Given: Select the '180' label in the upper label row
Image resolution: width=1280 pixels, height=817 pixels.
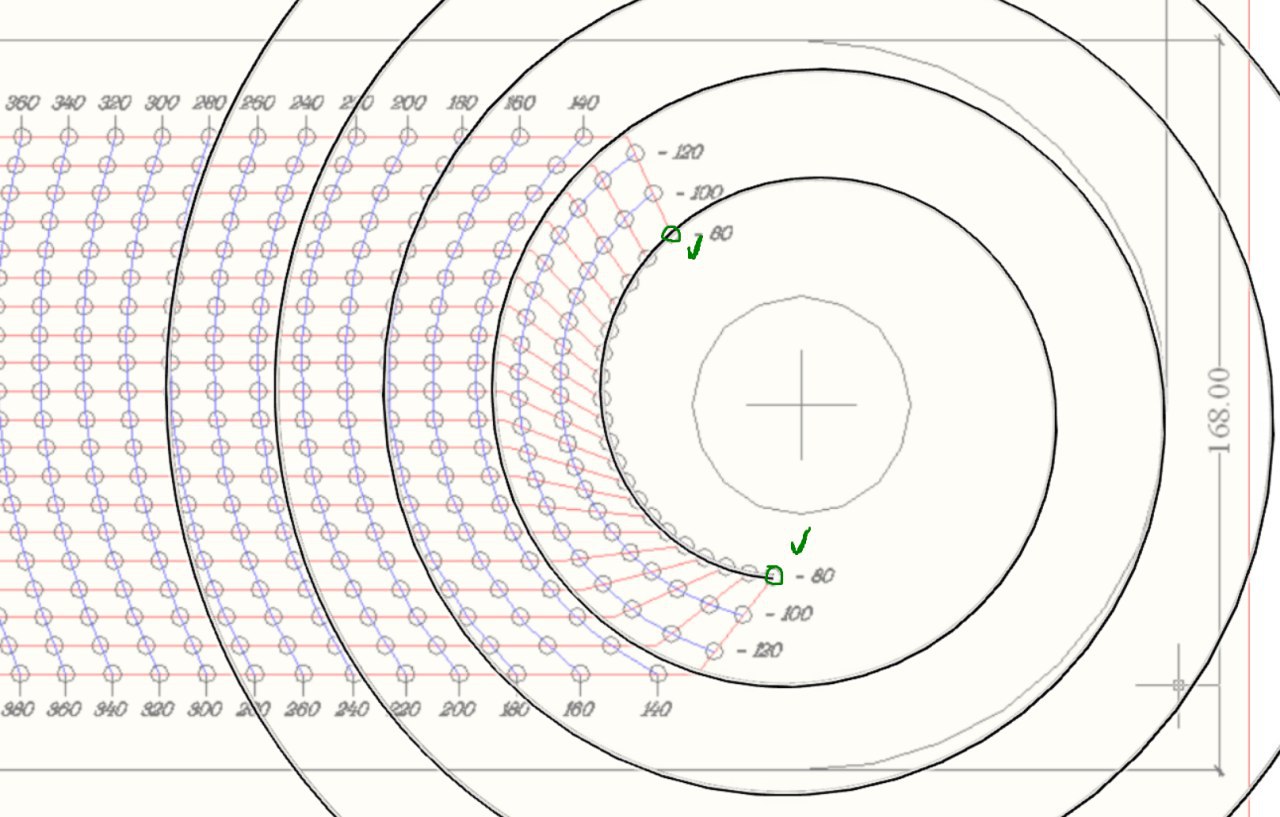Looking at the screenshot, I should 463,103.
